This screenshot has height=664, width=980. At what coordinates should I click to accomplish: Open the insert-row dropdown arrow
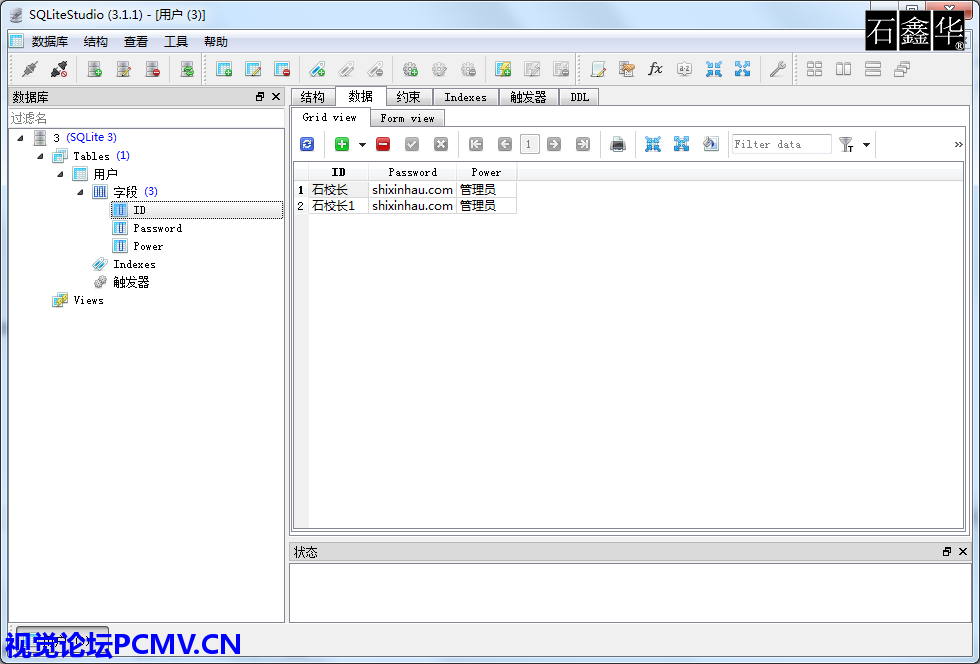point(362,145)
